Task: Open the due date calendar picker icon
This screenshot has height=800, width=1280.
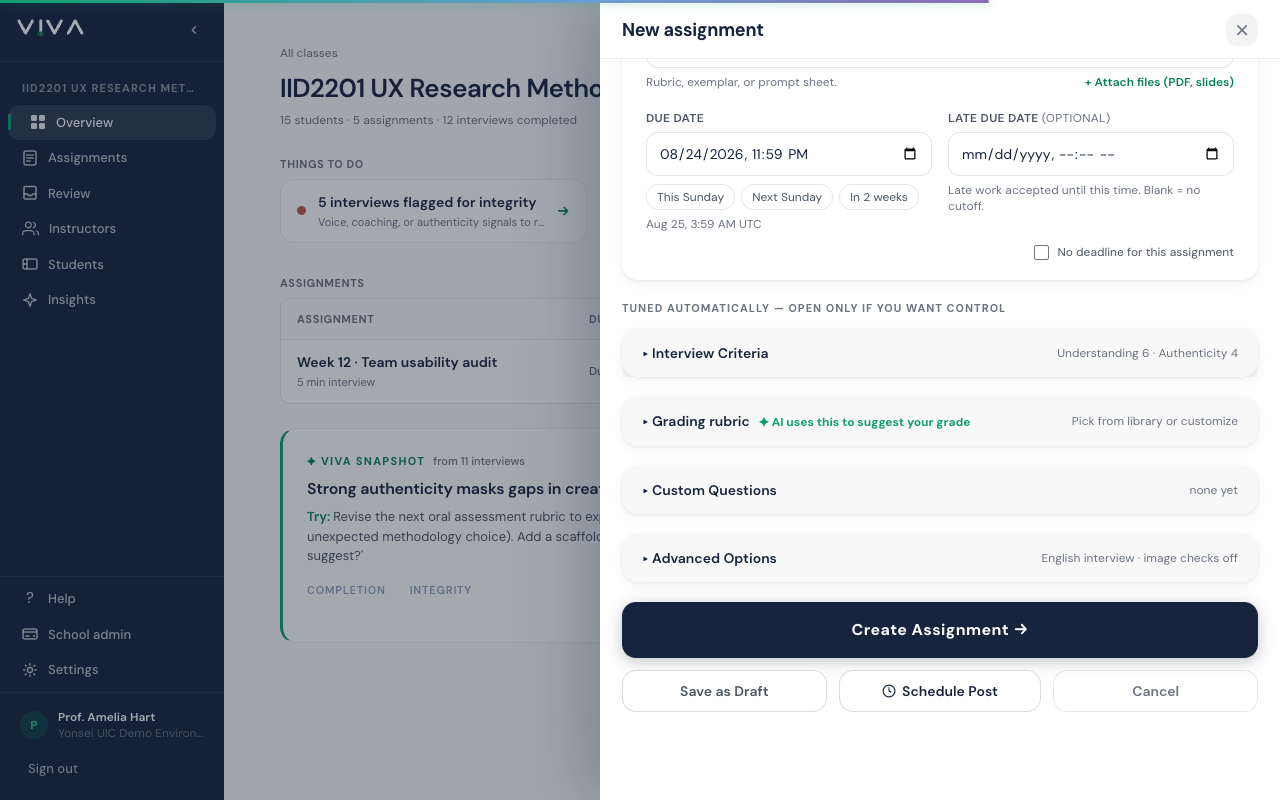Action: click(910, 154)
